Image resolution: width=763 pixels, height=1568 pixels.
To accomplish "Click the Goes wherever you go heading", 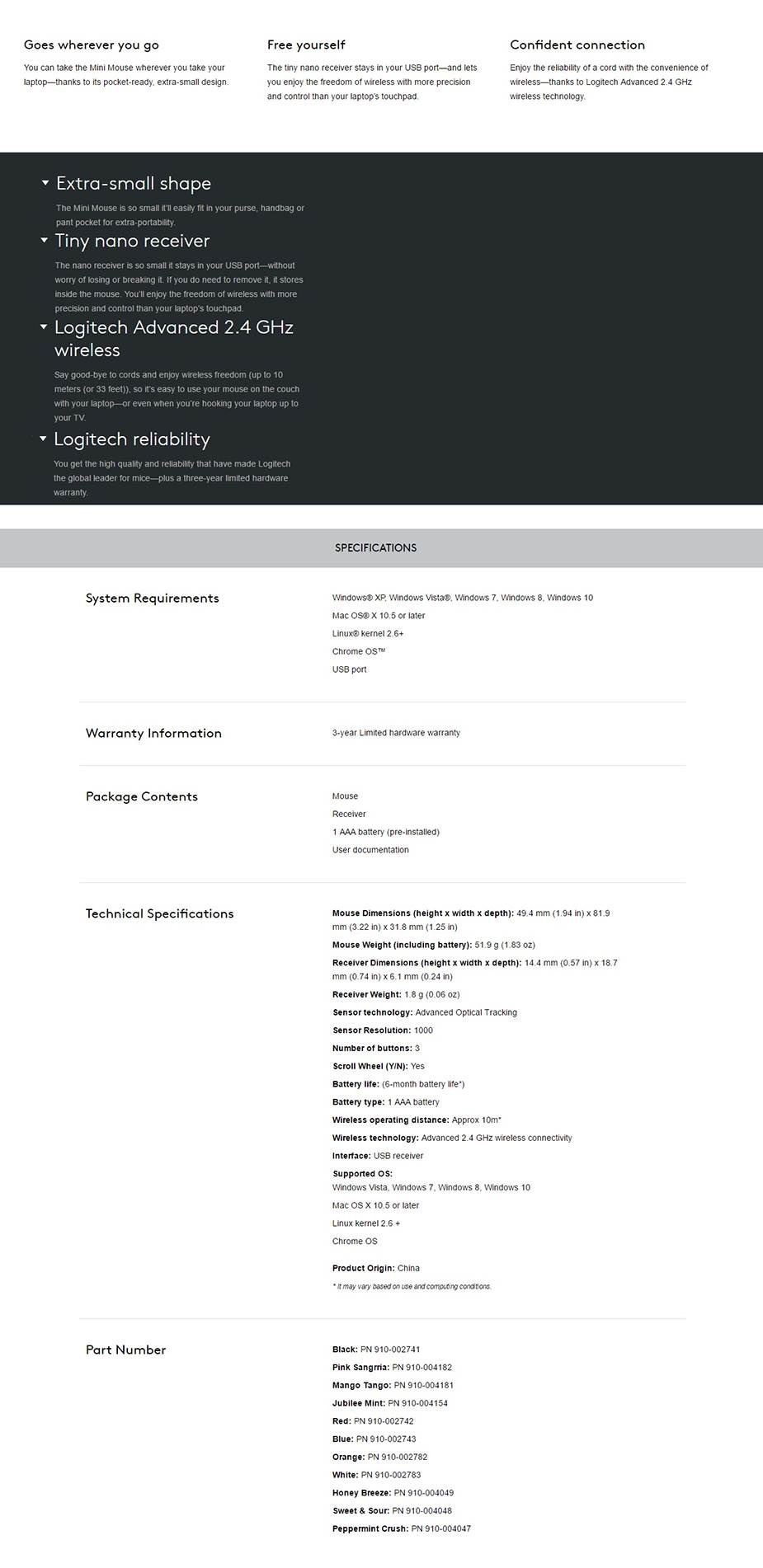I will (92, 45).
